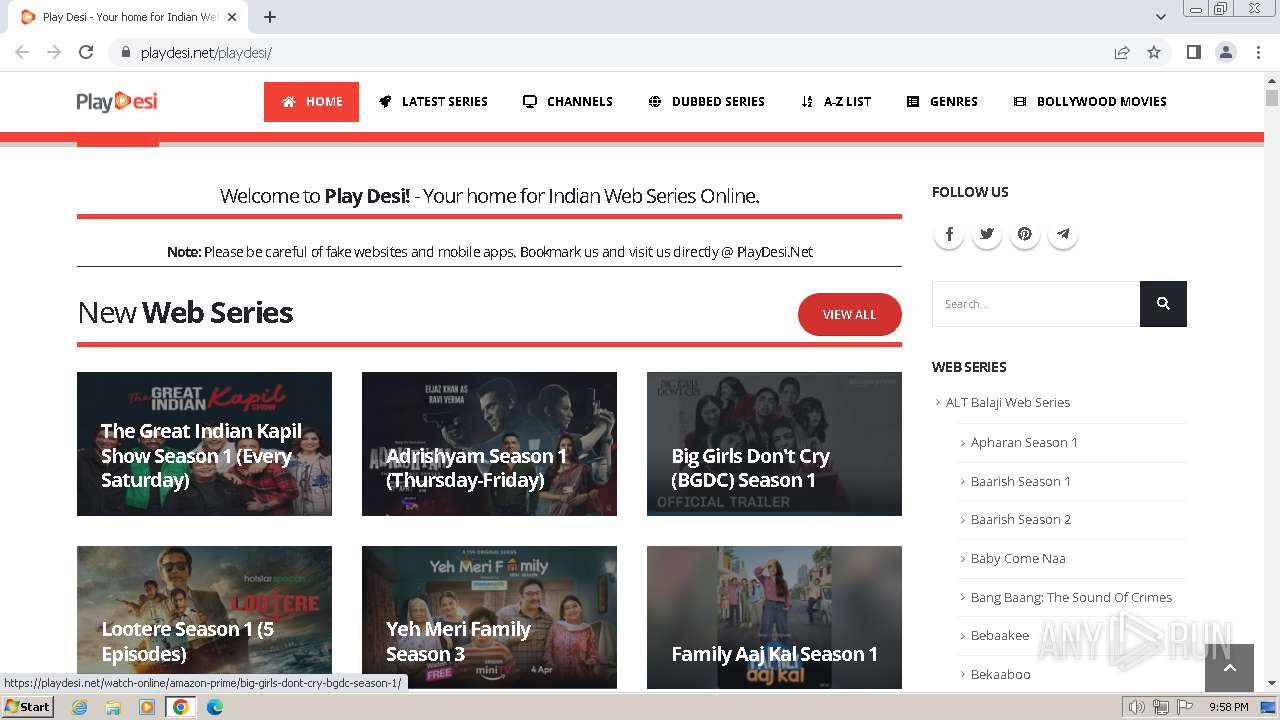Open Bang Baang: The Sound Of Crimes link
Screen dimensions: 1280x720
tap(1071, 597)
